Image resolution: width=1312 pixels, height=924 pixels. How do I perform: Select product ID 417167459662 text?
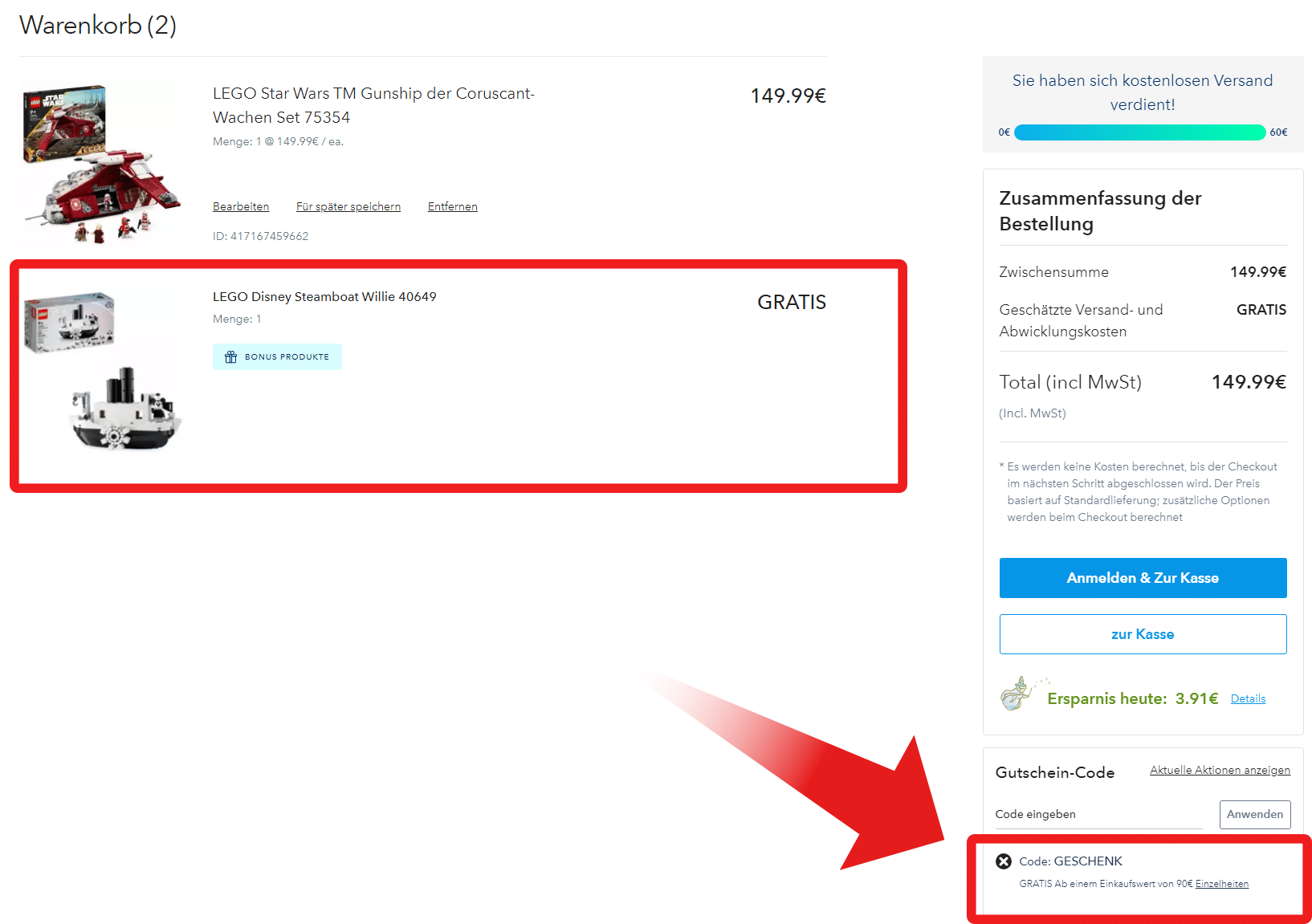pos(260,236)
